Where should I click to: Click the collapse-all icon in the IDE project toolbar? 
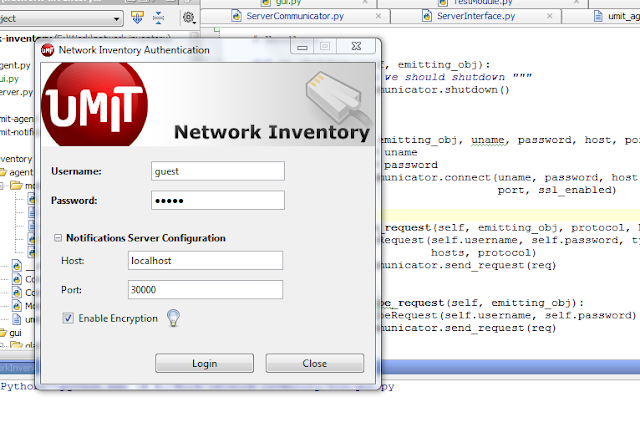158,18
